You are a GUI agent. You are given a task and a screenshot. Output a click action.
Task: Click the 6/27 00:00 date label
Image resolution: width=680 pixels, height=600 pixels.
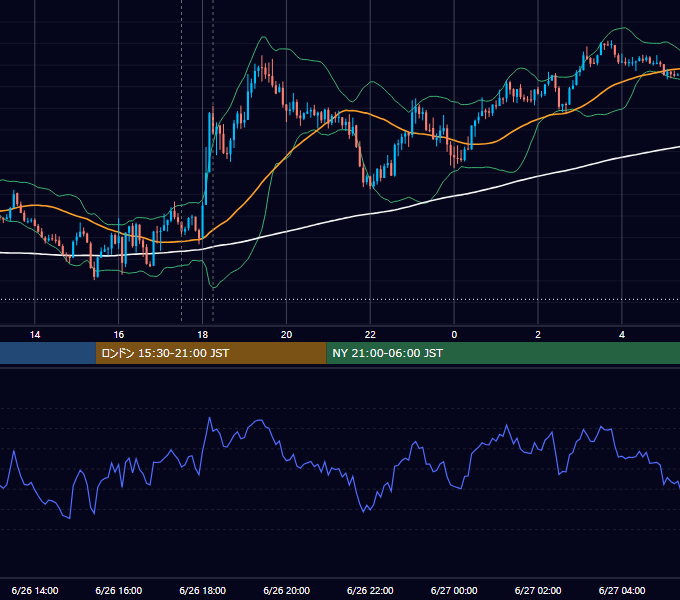(x=454, y=590)
